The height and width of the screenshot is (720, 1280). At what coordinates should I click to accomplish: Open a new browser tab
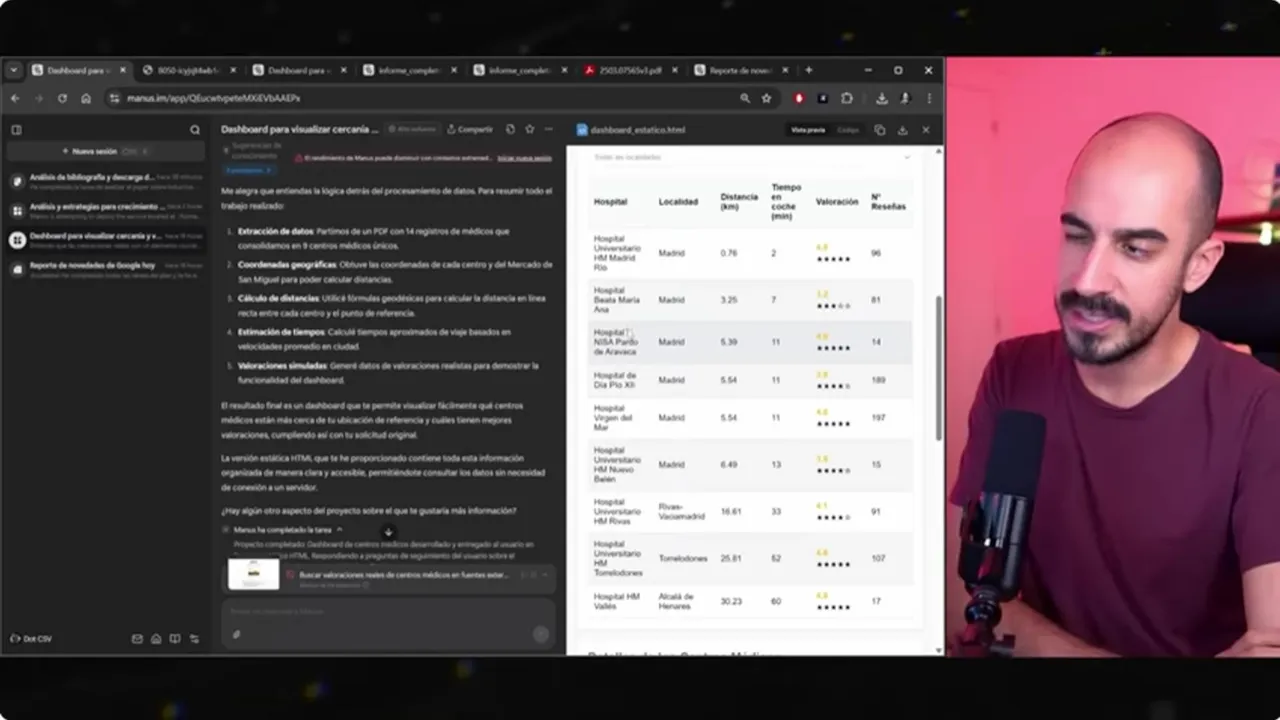pos(809,71)
